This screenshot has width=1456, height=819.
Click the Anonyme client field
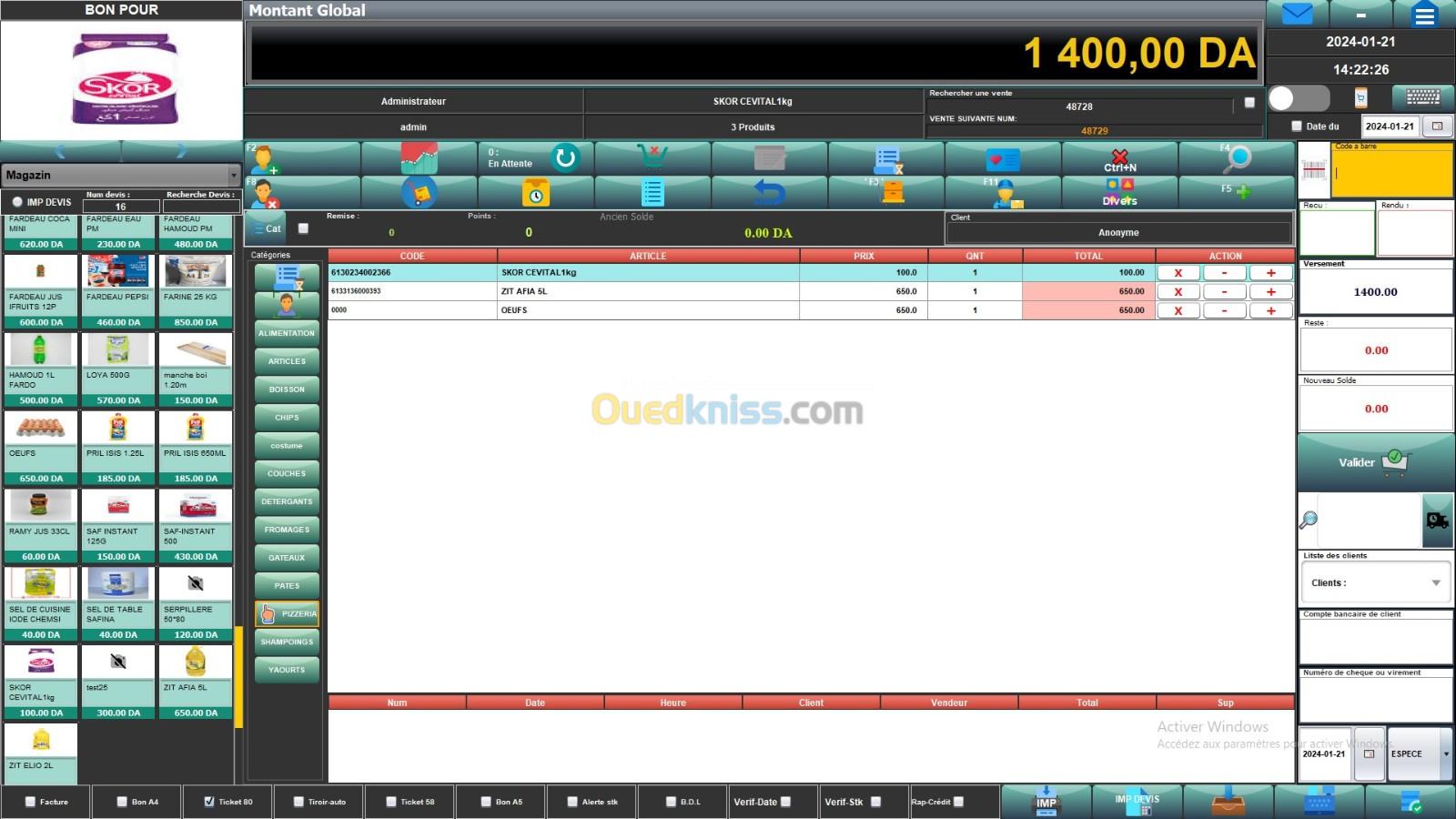point(1118,233)
